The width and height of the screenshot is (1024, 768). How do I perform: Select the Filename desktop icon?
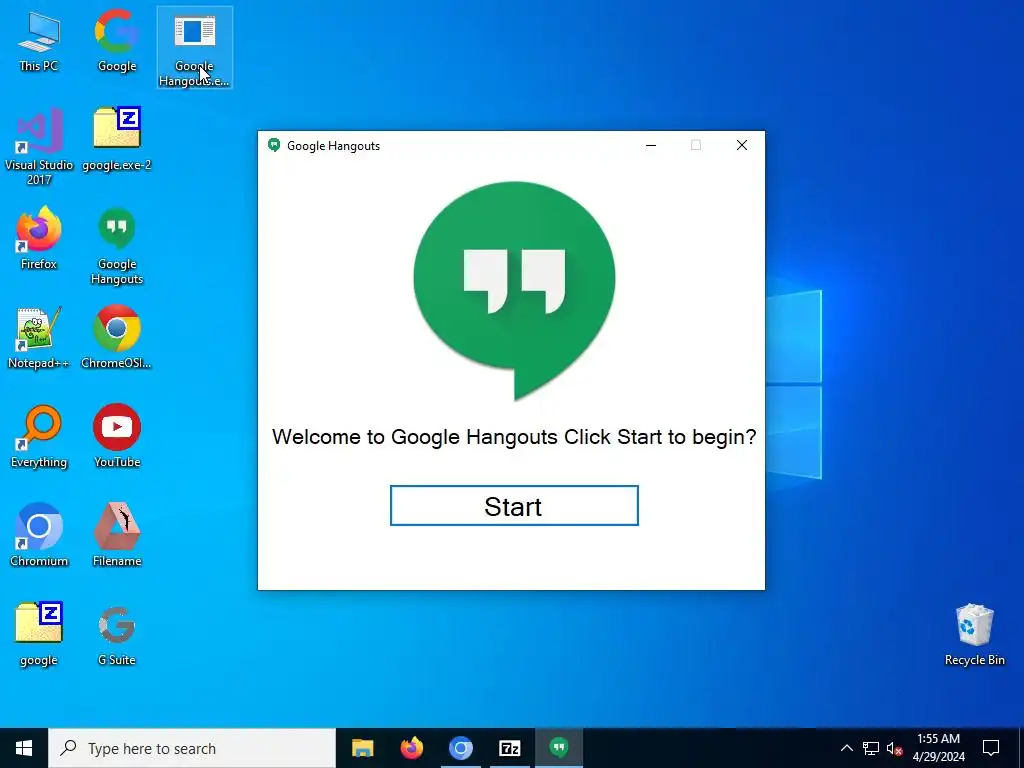117,535
